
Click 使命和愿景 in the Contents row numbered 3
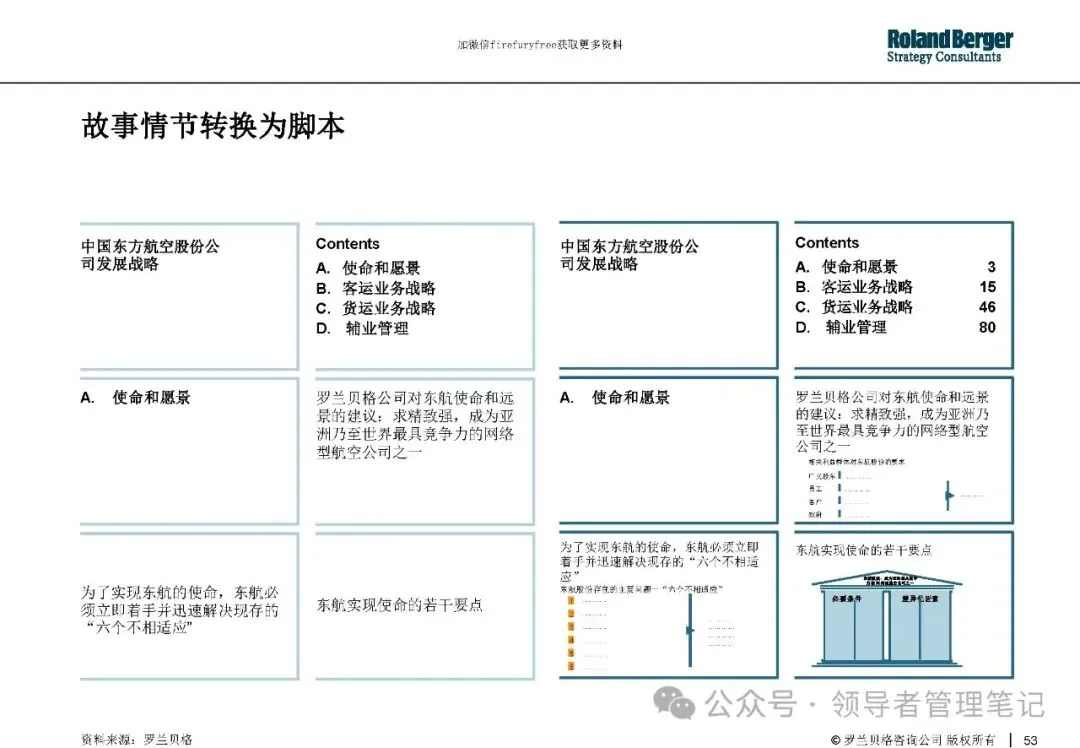[860, 267]
